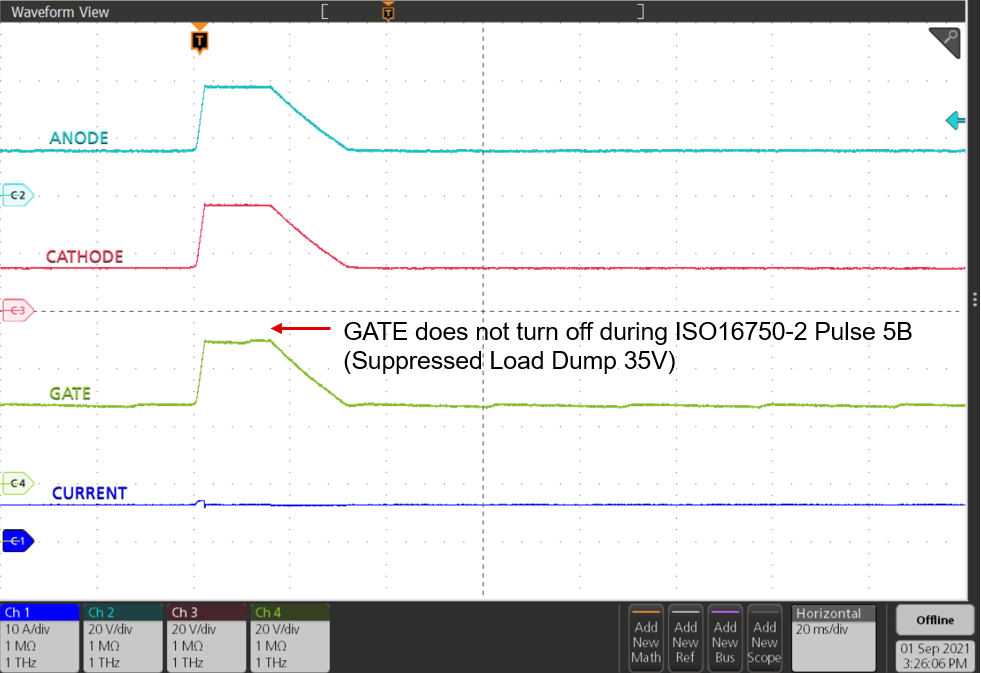Select the C2 ANODE channel badge

pos(20,196)
